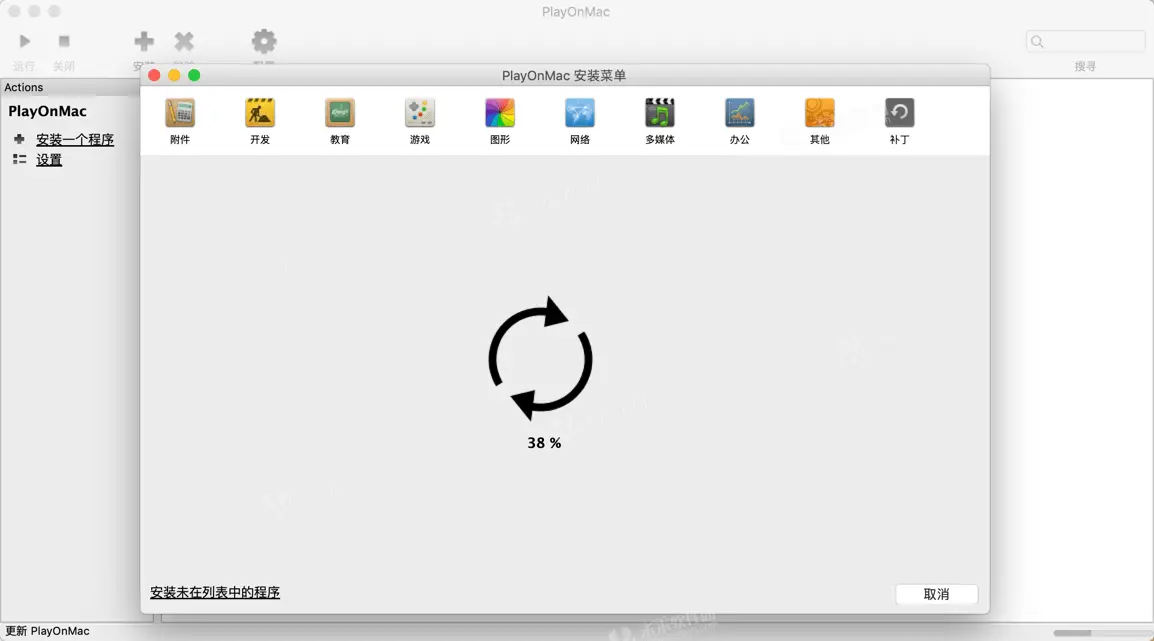The image size is (1154, 641).
Task: Click the 38 % progress text
Action: 544,443
